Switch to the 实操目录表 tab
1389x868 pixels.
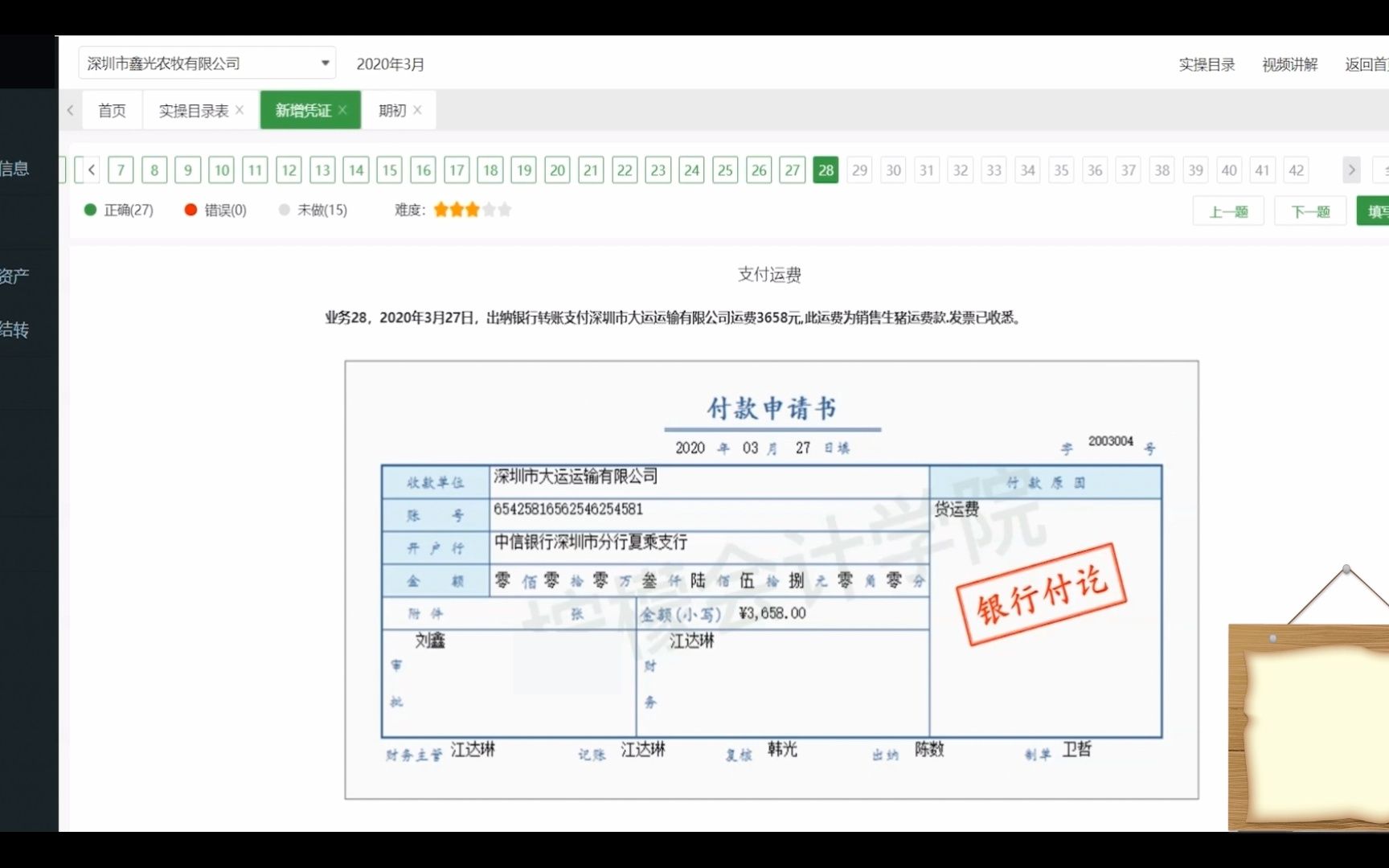click(x=194, y=110)
